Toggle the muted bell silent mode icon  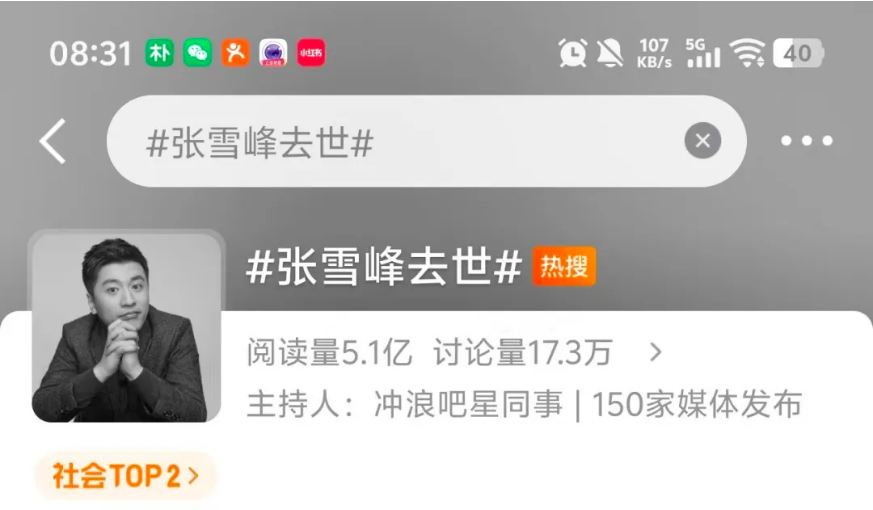[610, 53]
